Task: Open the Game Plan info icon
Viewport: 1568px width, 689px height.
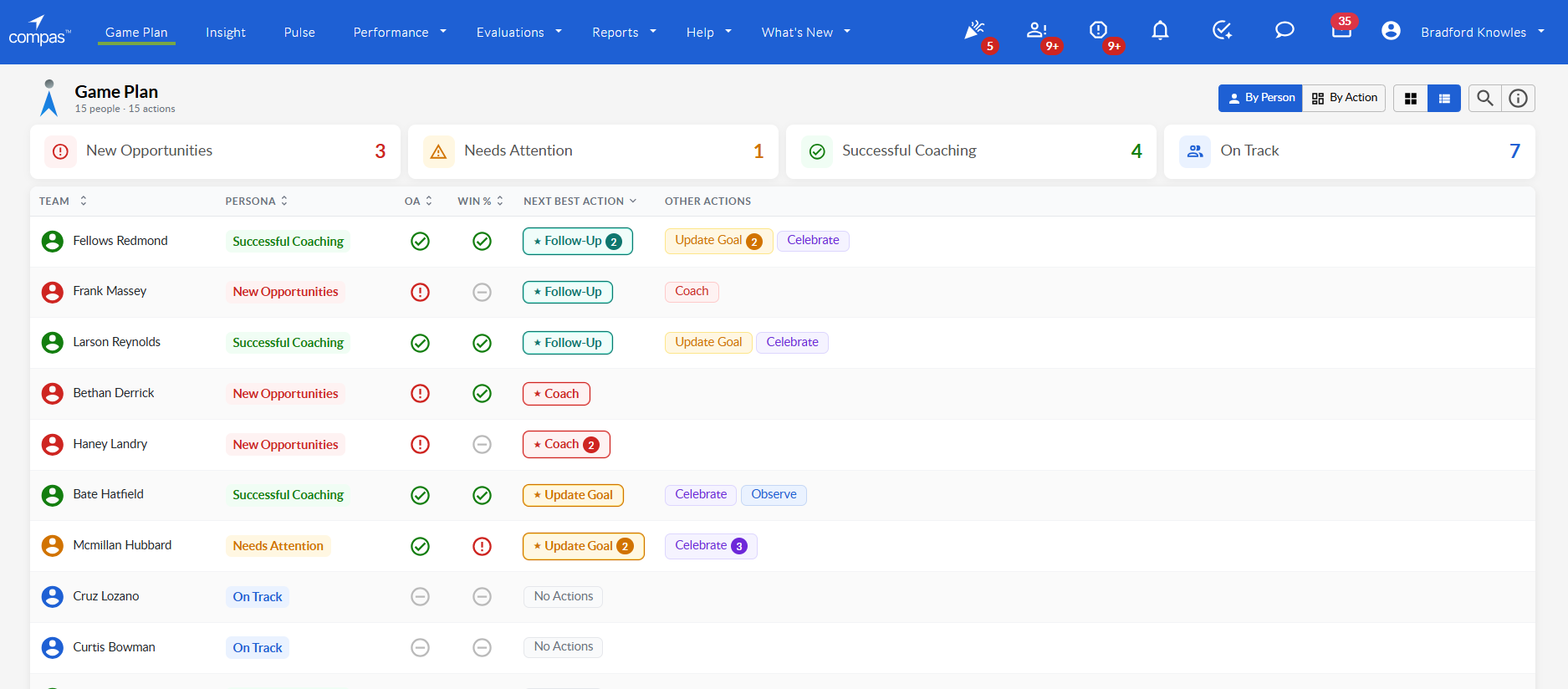Action: coord(1519,98)
